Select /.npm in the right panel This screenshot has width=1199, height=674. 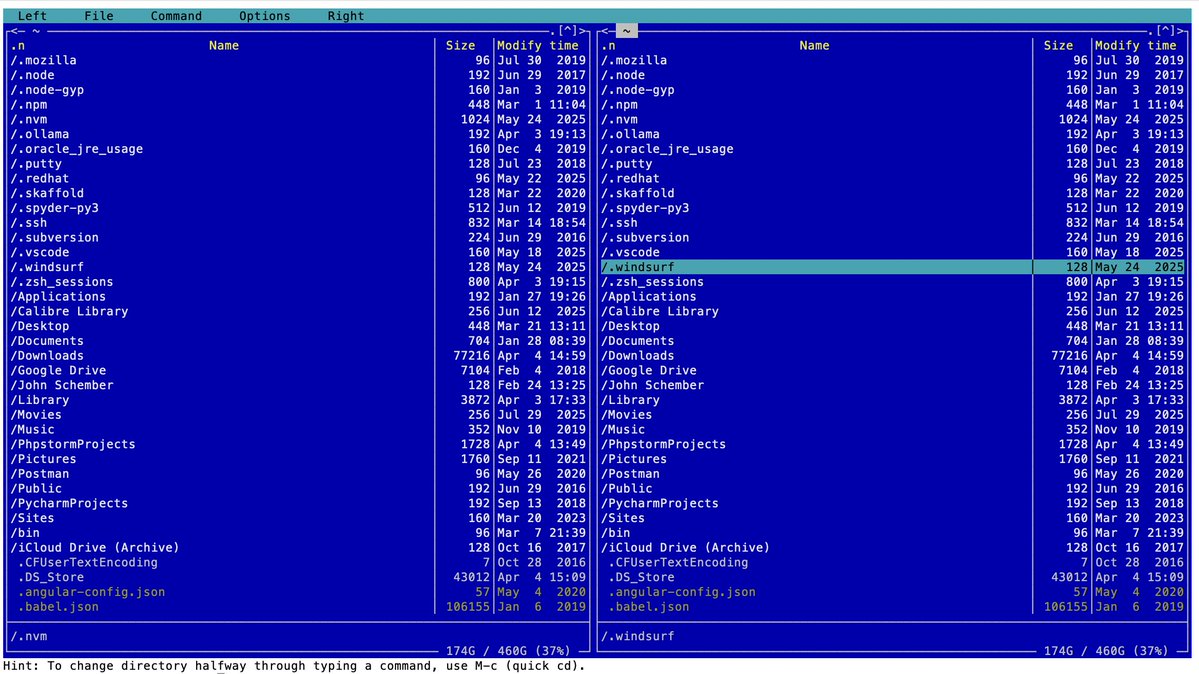coord(892,105)
